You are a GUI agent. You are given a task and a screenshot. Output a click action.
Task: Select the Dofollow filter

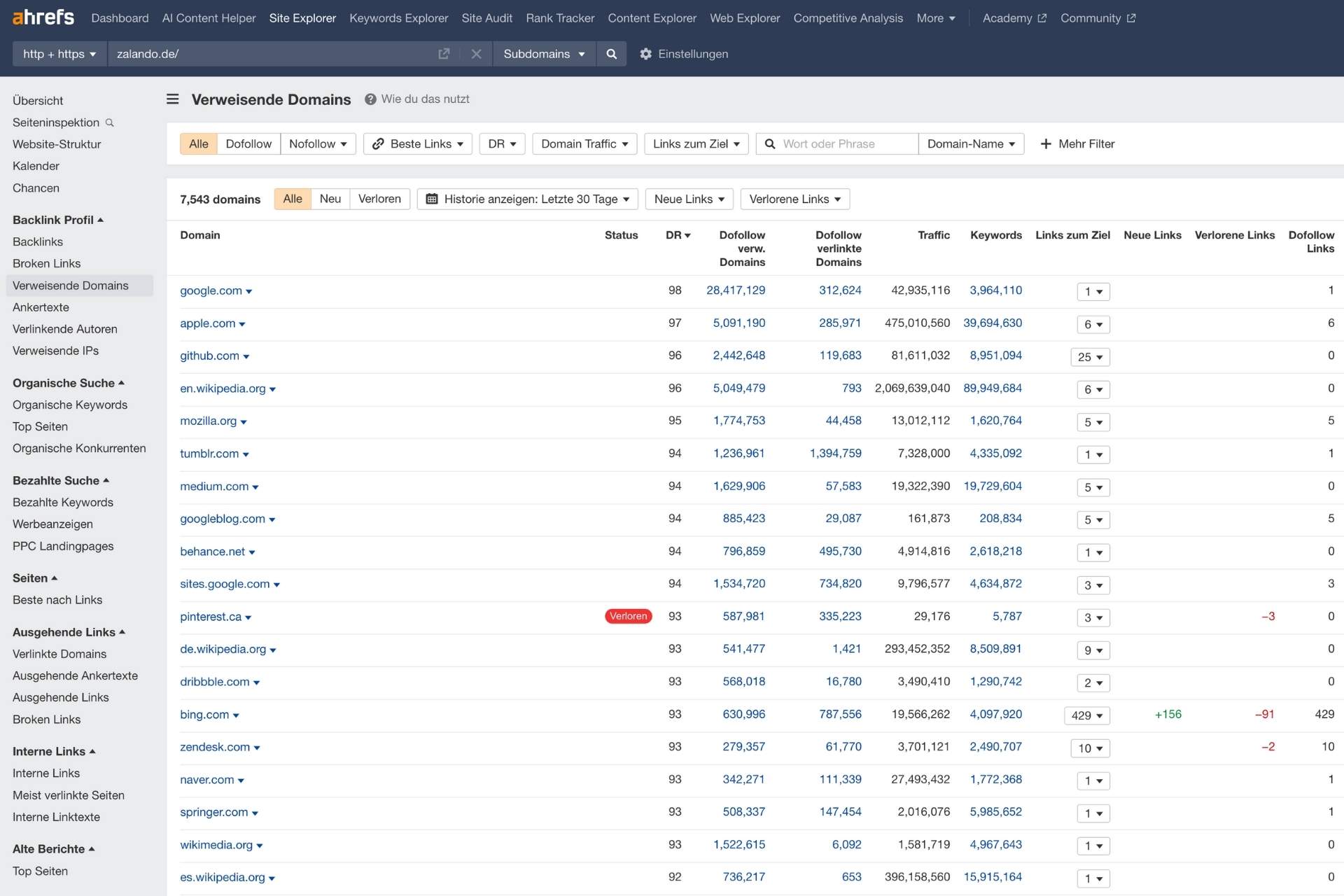tap(248, 143)
